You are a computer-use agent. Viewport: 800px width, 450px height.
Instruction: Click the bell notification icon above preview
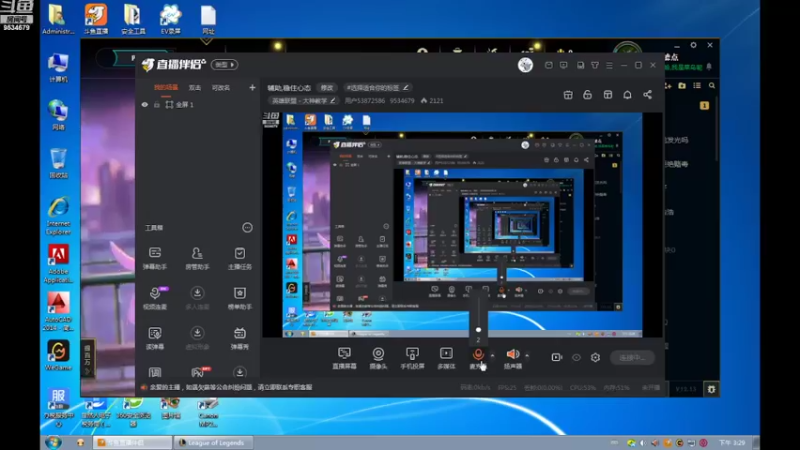628,95
